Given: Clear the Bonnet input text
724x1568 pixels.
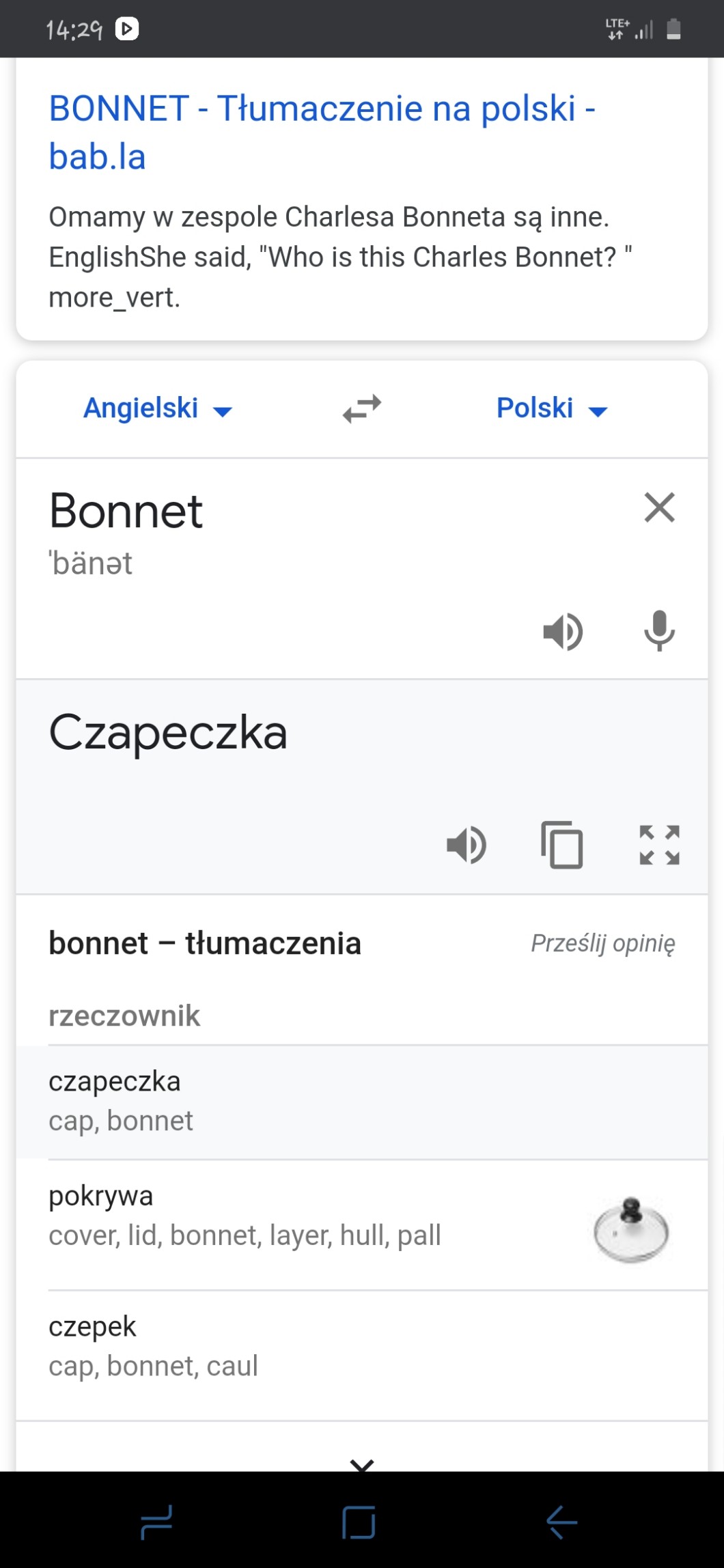Looking at the screenshot, I should (x=659, y=507).
